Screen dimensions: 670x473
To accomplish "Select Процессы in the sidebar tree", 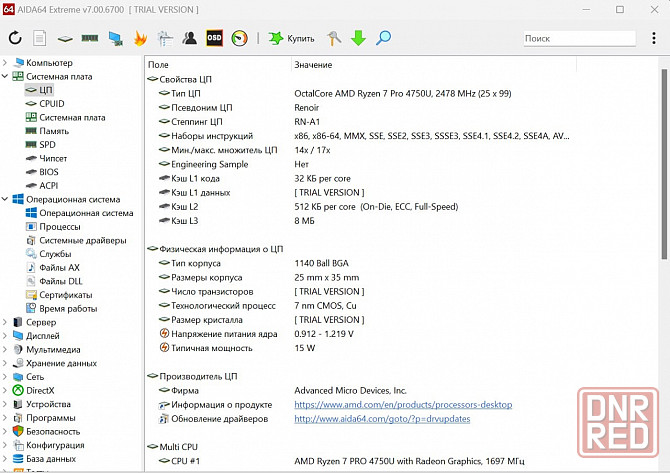I will (60, 226).
